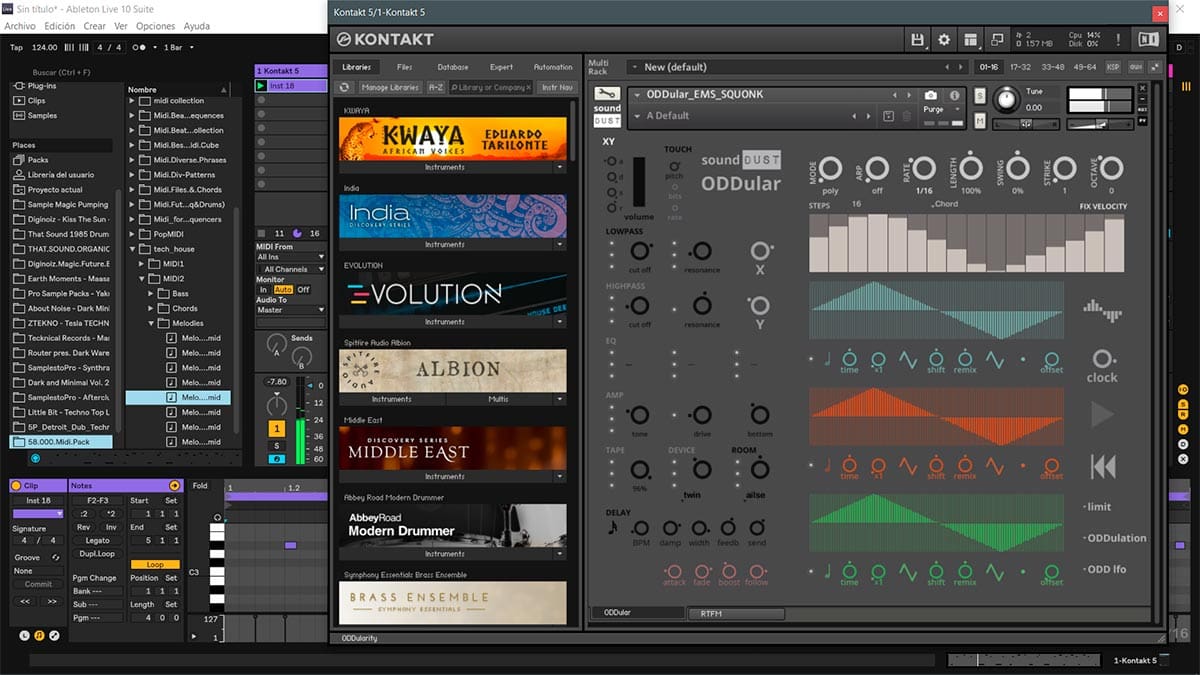Viewport: 1200px width, 675px height.
Task: Save the A Default snapshot
Action: click(889, 116)
